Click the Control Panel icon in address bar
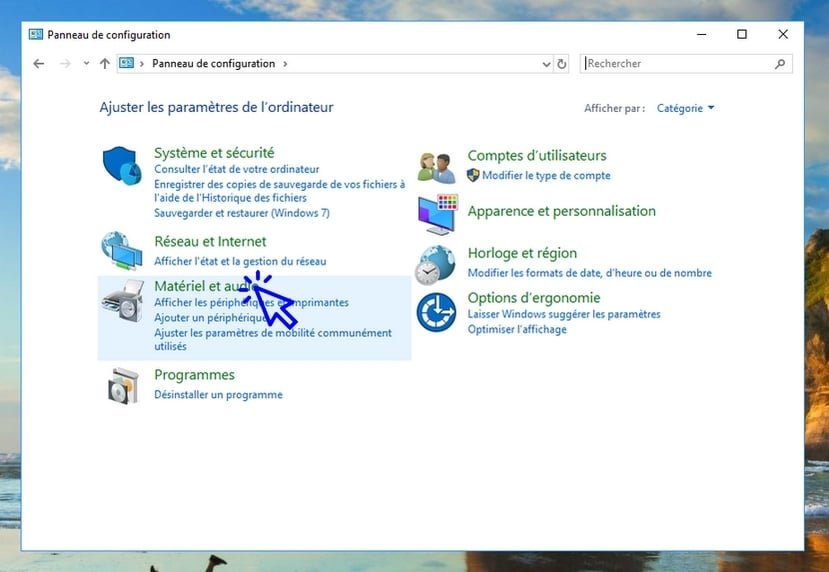The height and width of the screenshot is (572, 829). pos(126,63)
